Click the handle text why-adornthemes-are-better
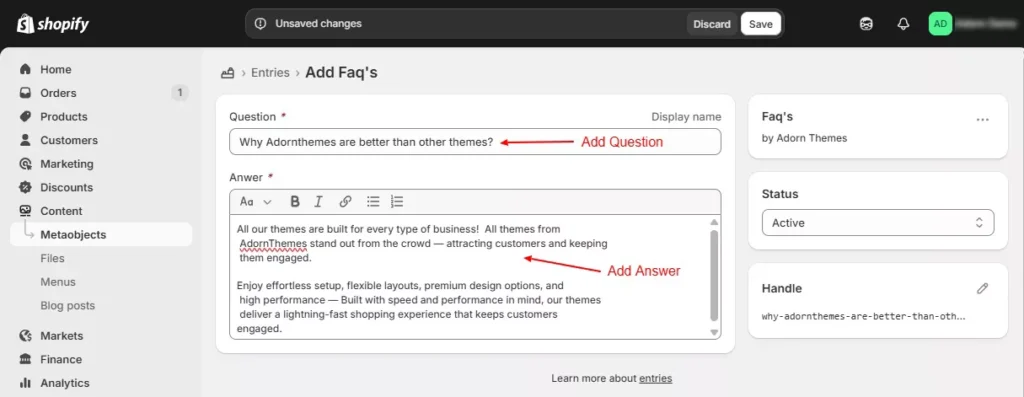This screenshot has width=1024, height=397. [863, 316]
